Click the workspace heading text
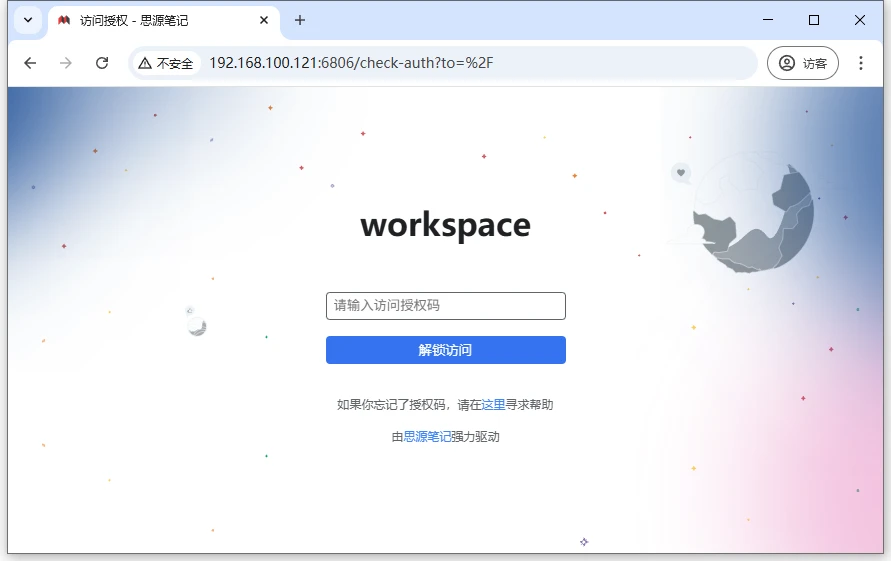The width and height of the screenshot is (891, 561). (446, 226)
